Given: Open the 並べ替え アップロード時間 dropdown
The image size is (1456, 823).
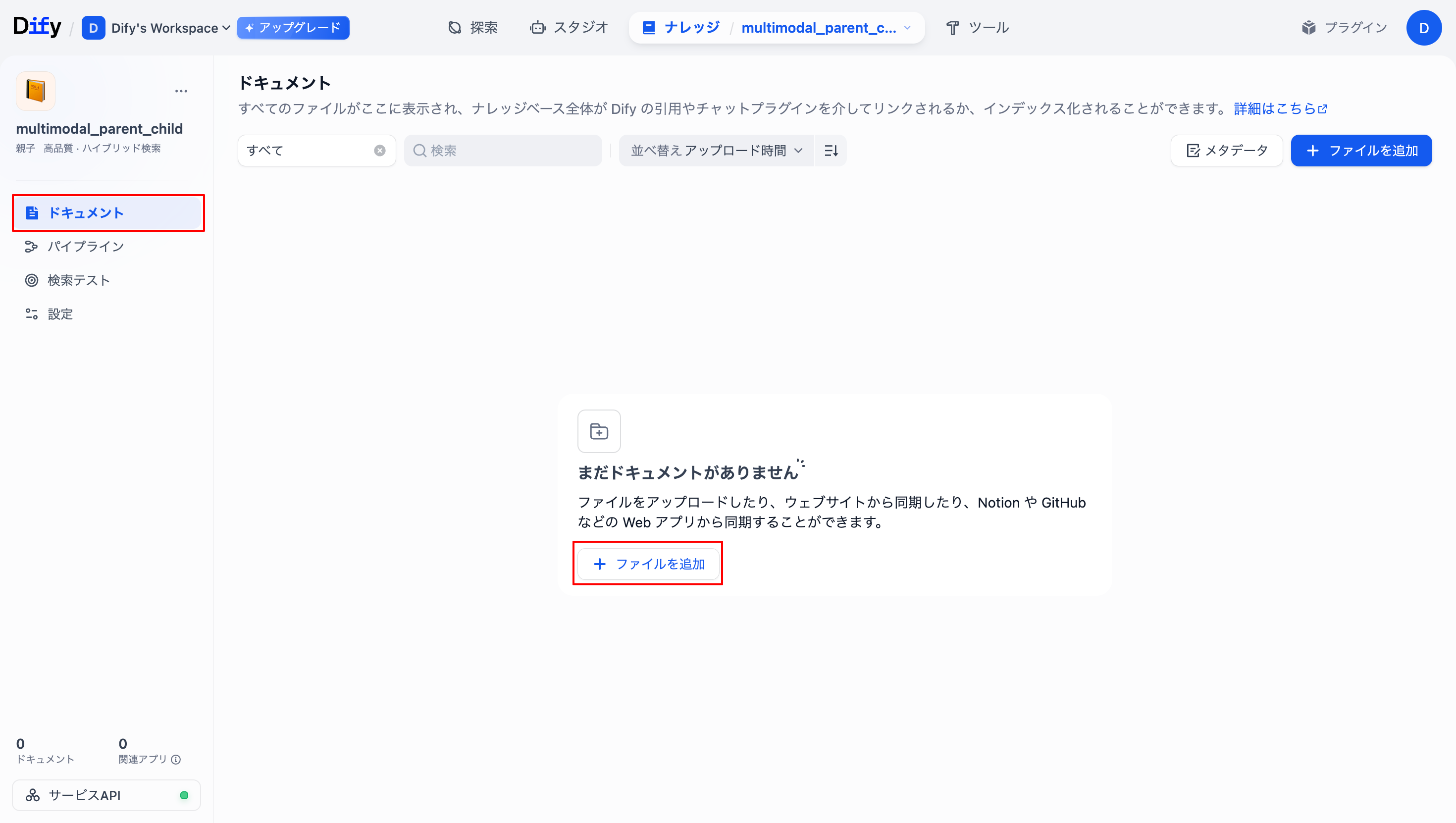Looking at the screenshot, I should coord(716,151).
